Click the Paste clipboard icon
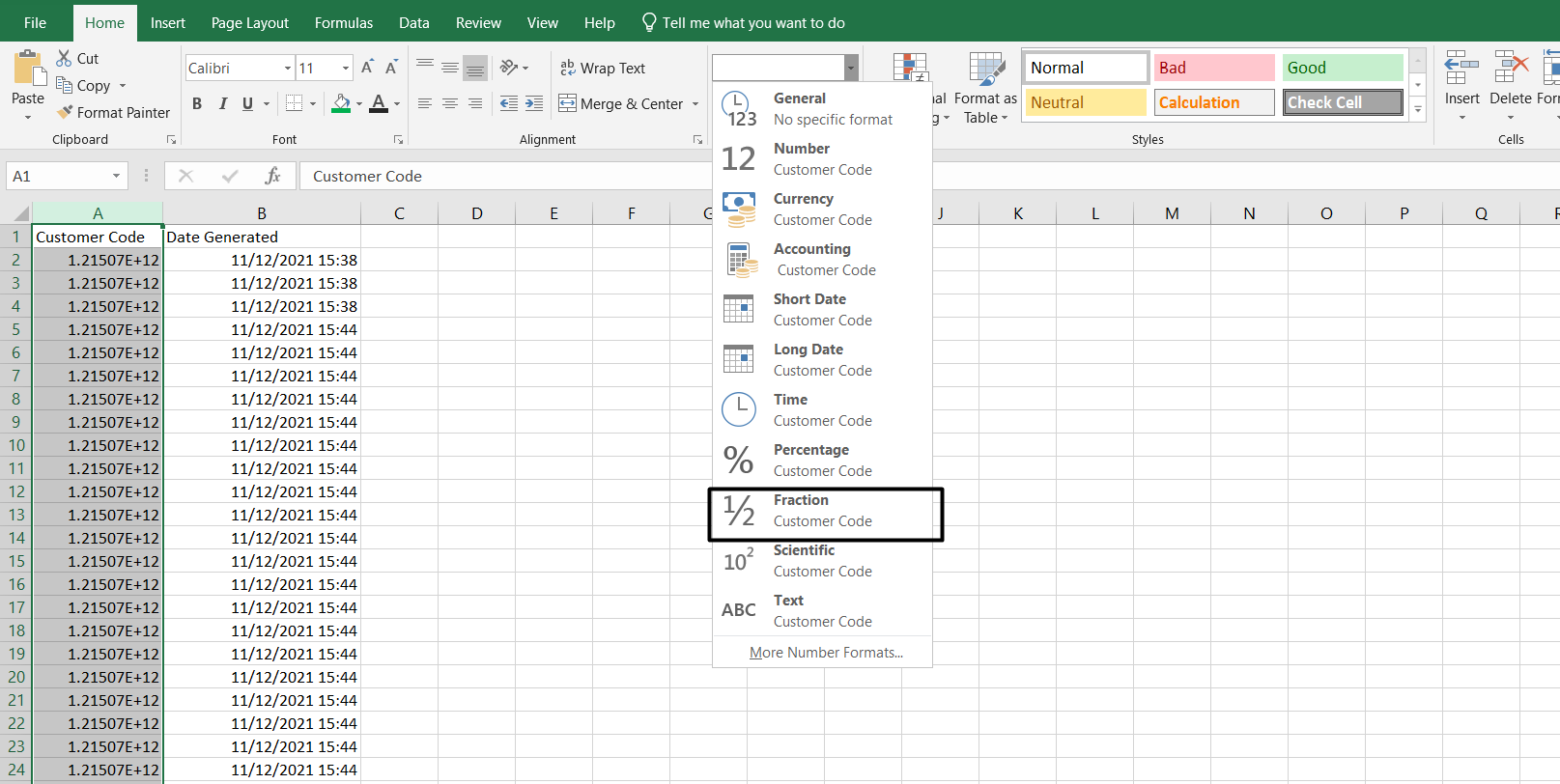This screenshot has width=1560, height=784. pos(29,69)
